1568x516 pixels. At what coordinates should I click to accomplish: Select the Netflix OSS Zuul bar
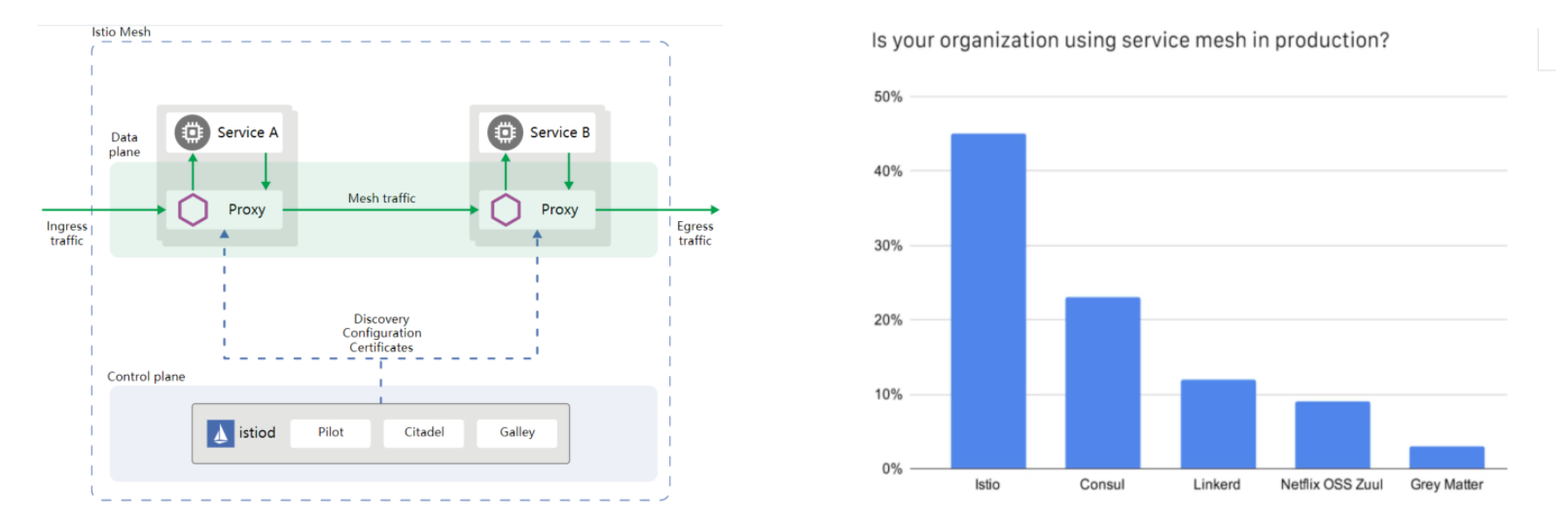coord(1332,434)
